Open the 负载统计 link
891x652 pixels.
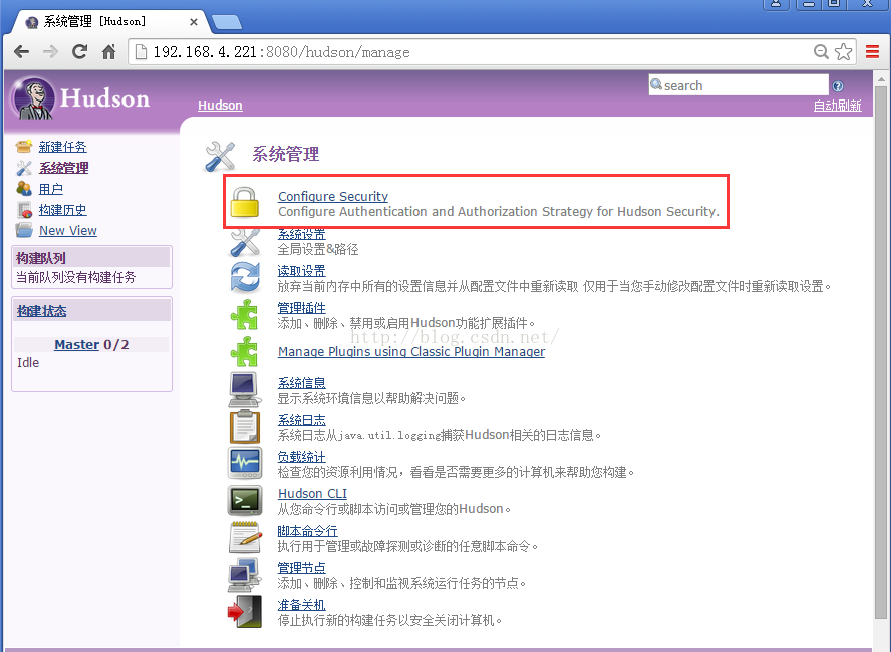[x=302, y=457]
